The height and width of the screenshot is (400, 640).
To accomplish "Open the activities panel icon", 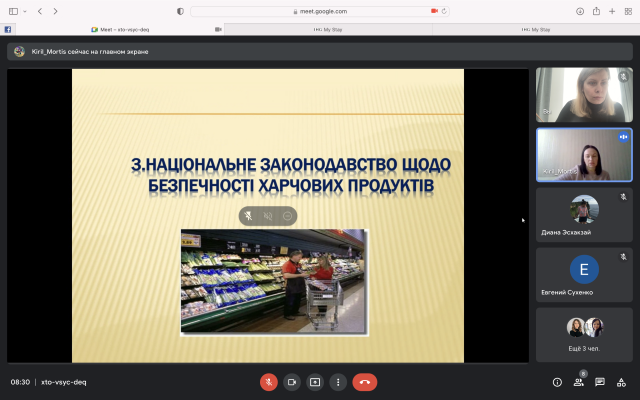I will point(622,381).
